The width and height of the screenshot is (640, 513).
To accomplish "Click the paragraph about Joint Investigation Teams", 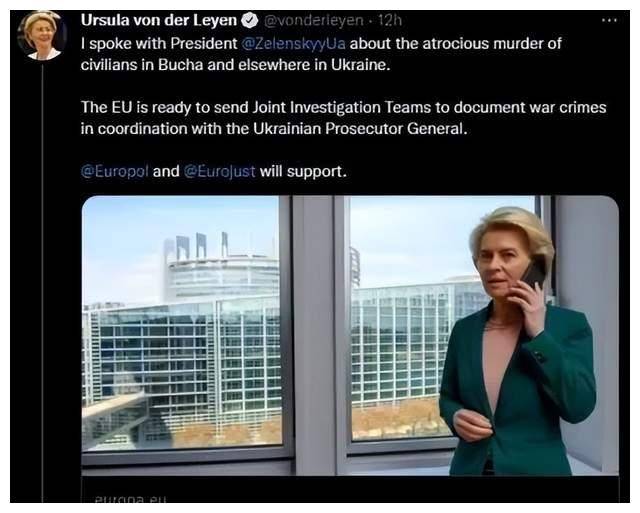I will point(344,118).
